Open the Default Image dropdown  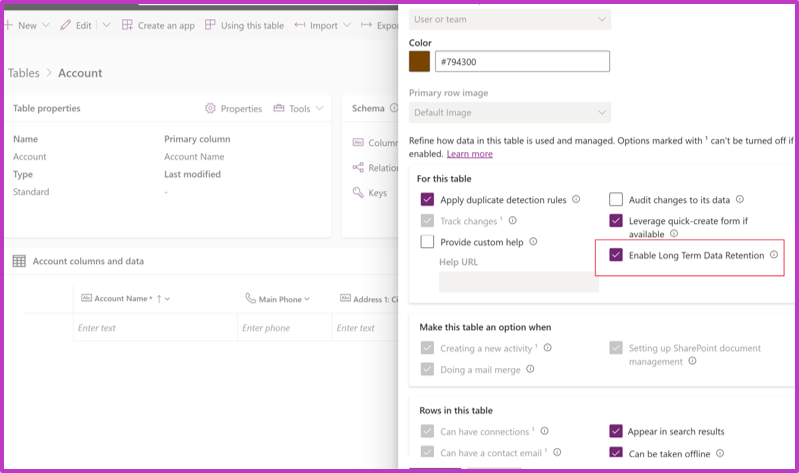click(x=510, y=113)
